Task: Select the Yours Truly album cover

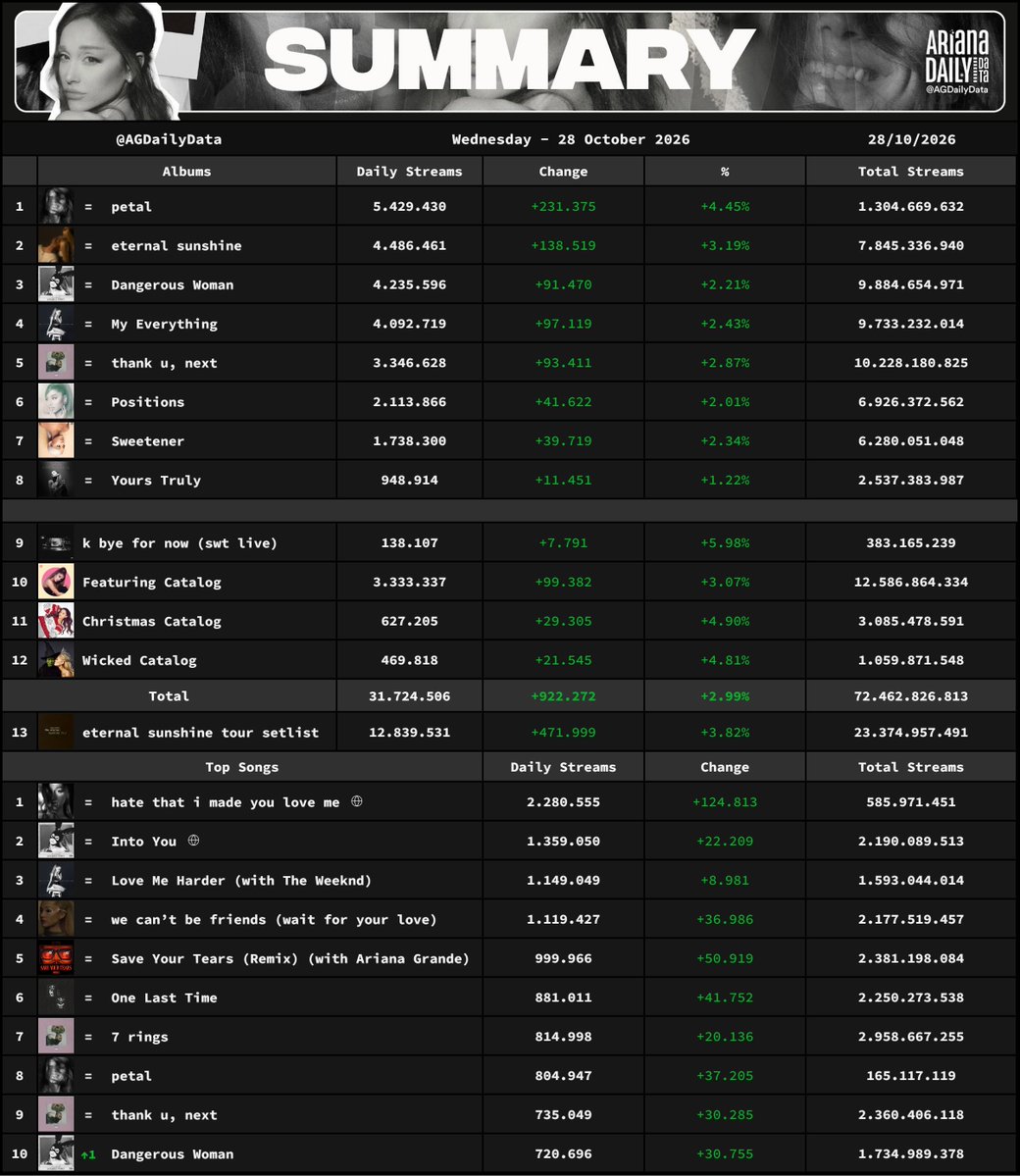Action: (56, 480)
